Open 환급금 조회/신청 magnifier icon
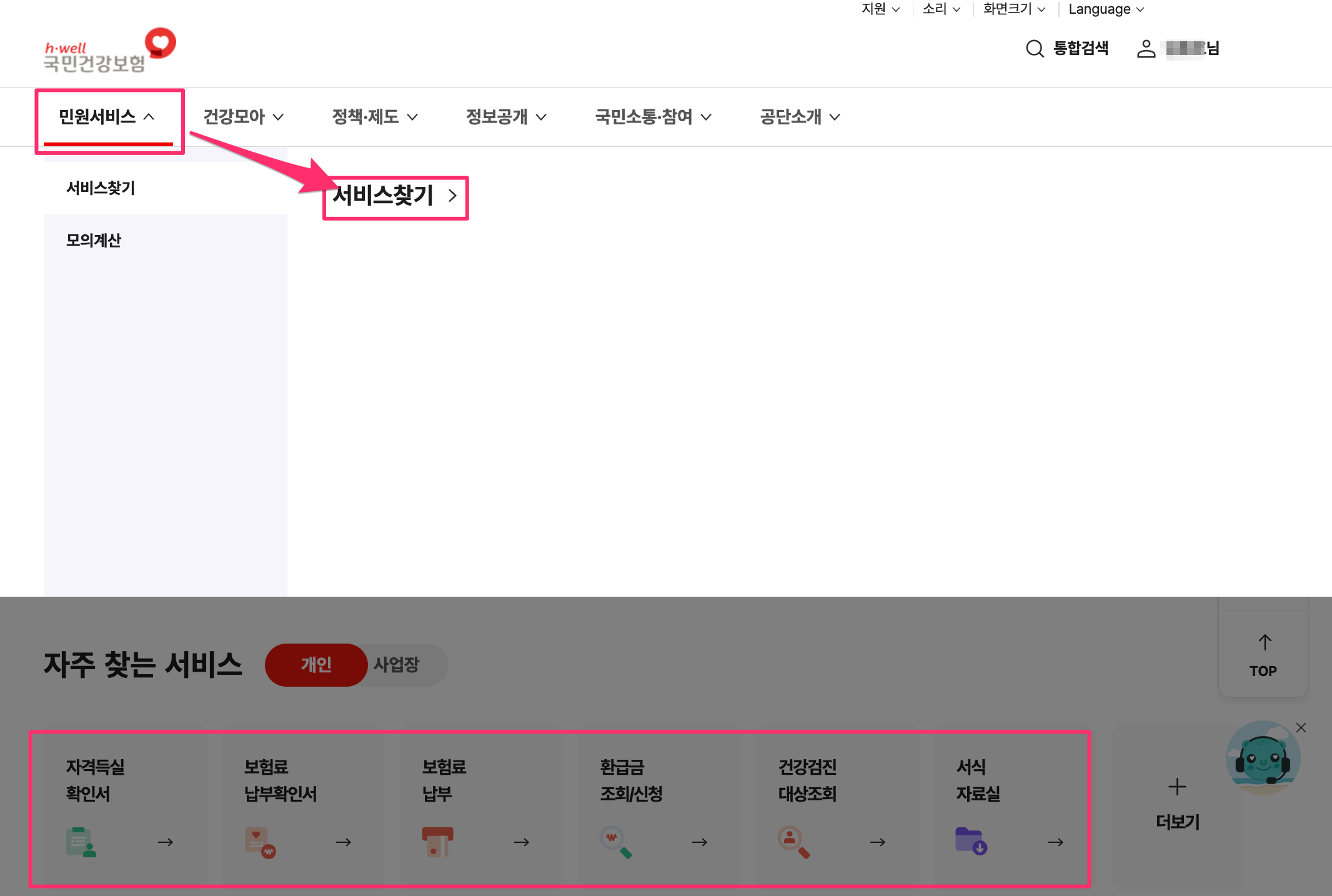 pos(615,842)
